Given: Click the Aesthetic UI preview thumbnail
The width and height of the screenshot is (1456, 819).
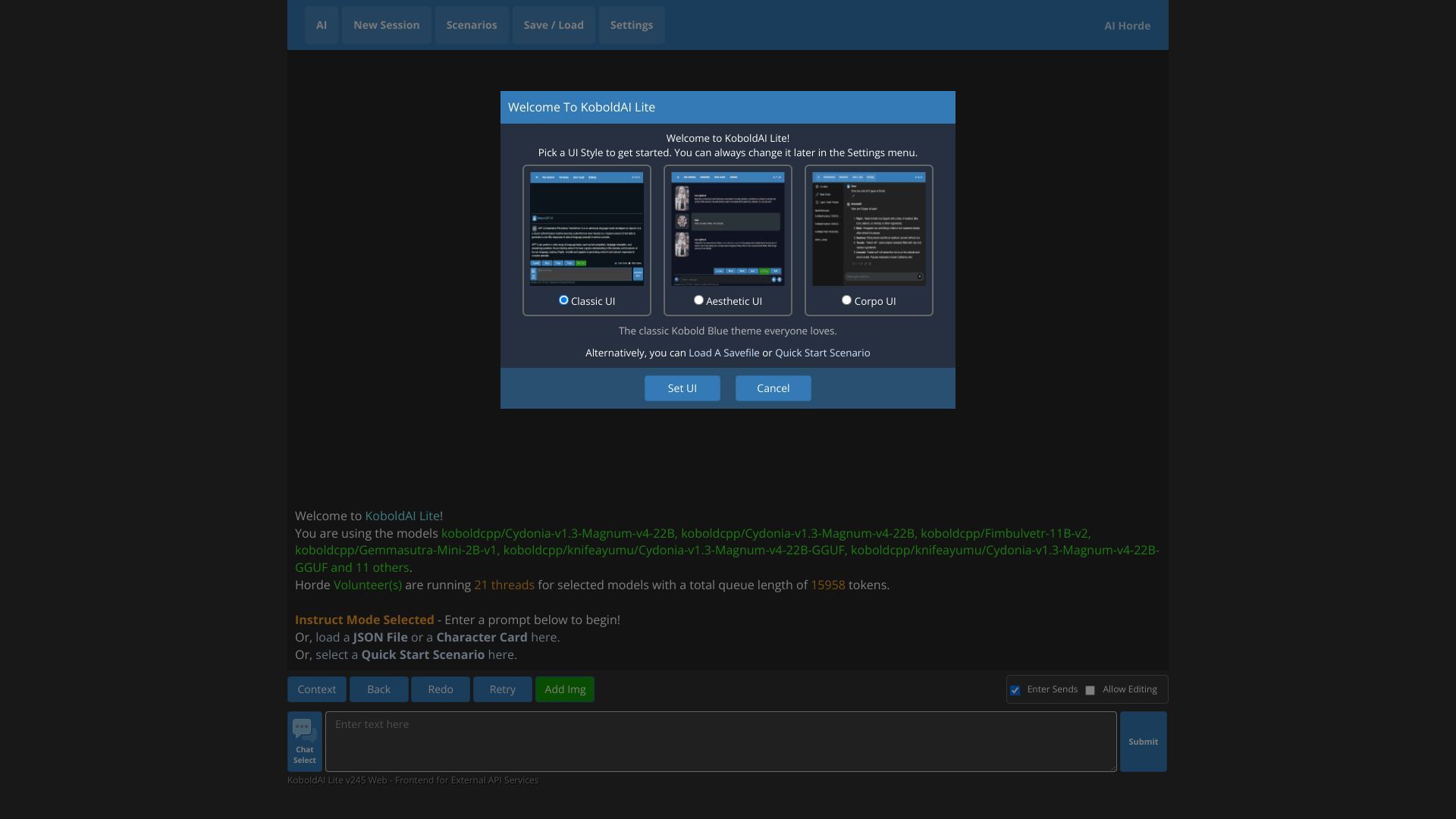Looking at the screenshot, I should pos(728,229).
